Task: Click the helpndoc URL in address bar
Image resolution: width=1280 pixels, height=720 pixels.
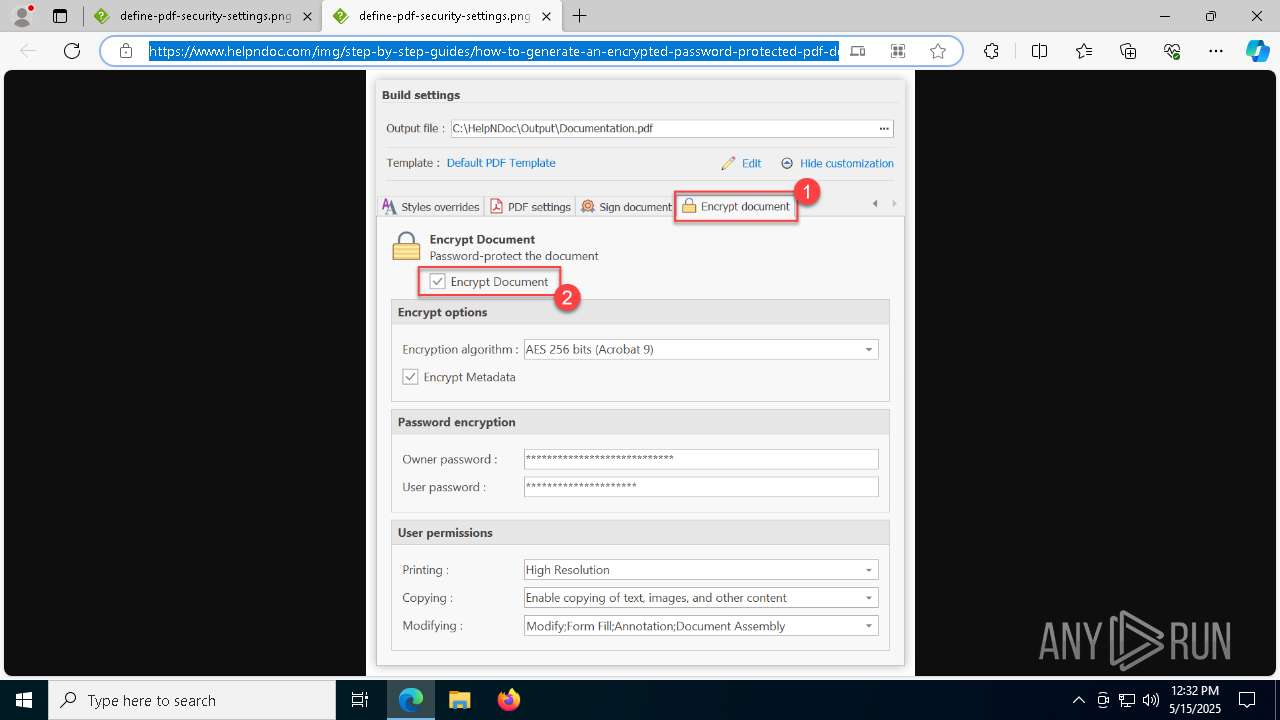Action: click(x=494, y=51)
